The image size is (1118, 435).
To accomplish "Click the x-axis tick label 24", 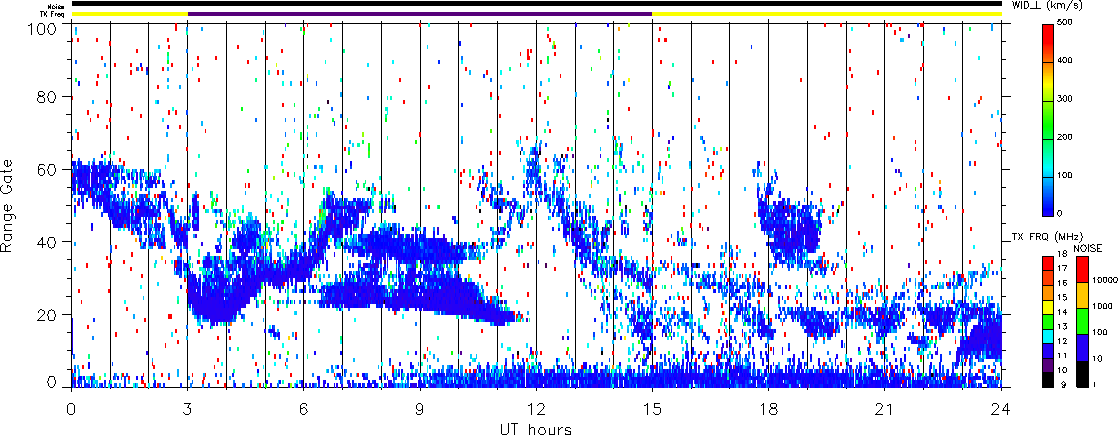I will click(x=1001, y=409).
